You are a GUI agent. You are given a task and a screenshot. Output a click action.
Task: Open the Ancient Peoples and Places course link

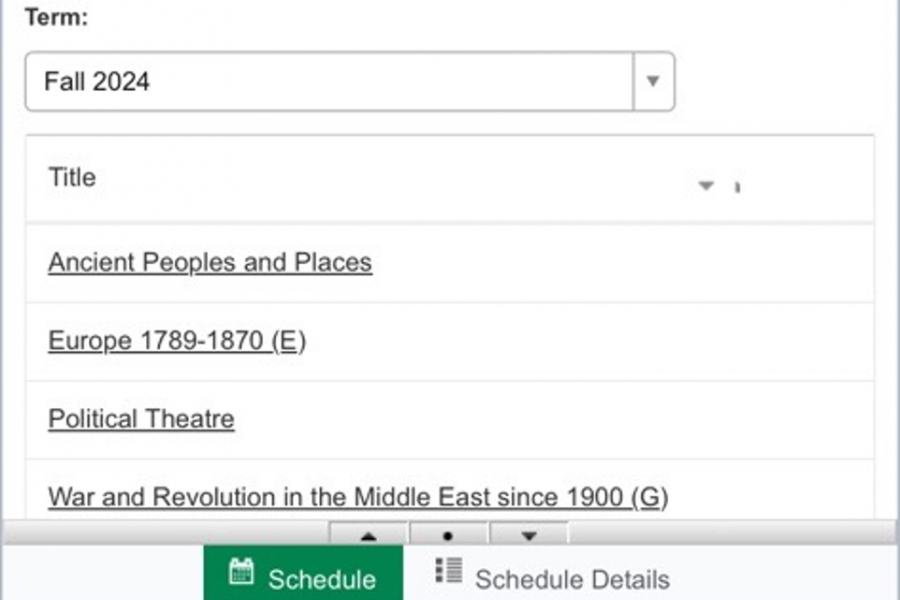[x=210, y=262]
